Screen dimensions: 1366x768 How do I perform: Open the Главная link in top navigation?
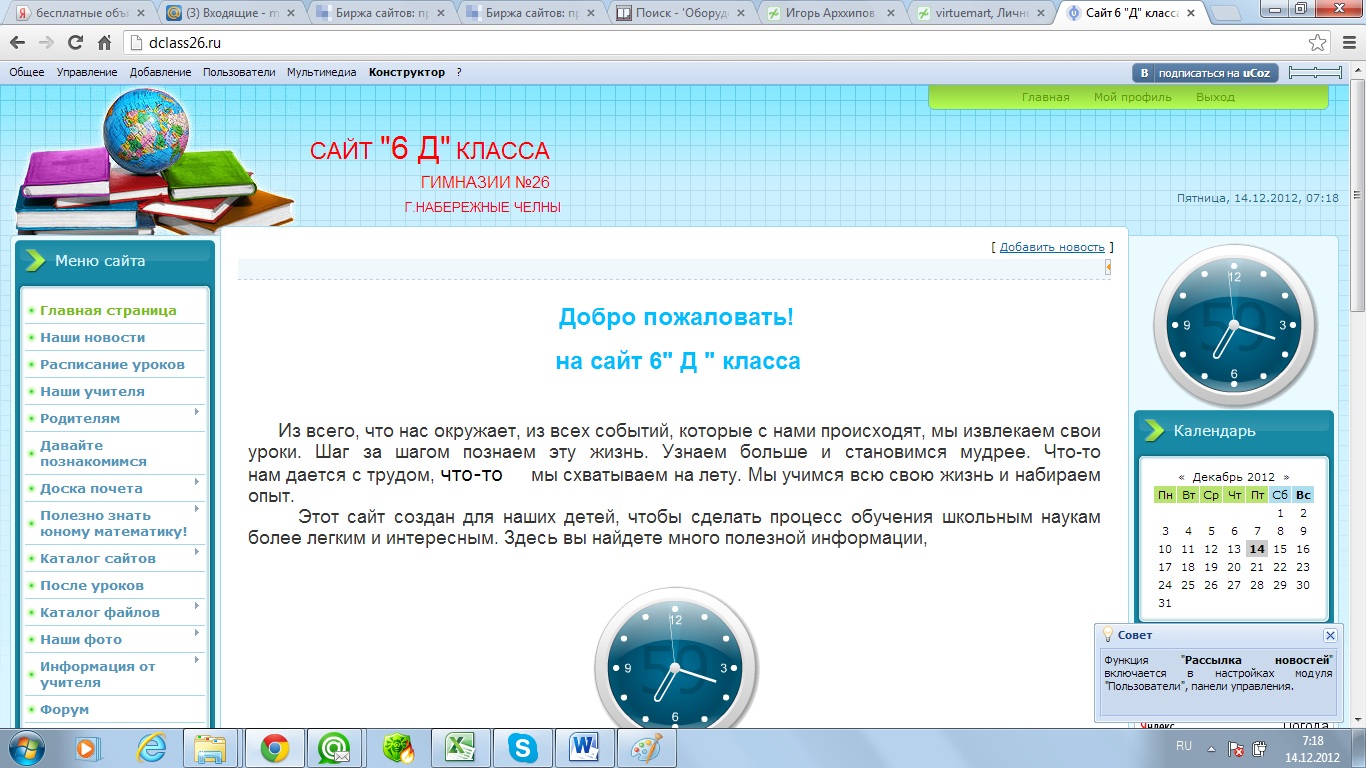pos(1045,97)
